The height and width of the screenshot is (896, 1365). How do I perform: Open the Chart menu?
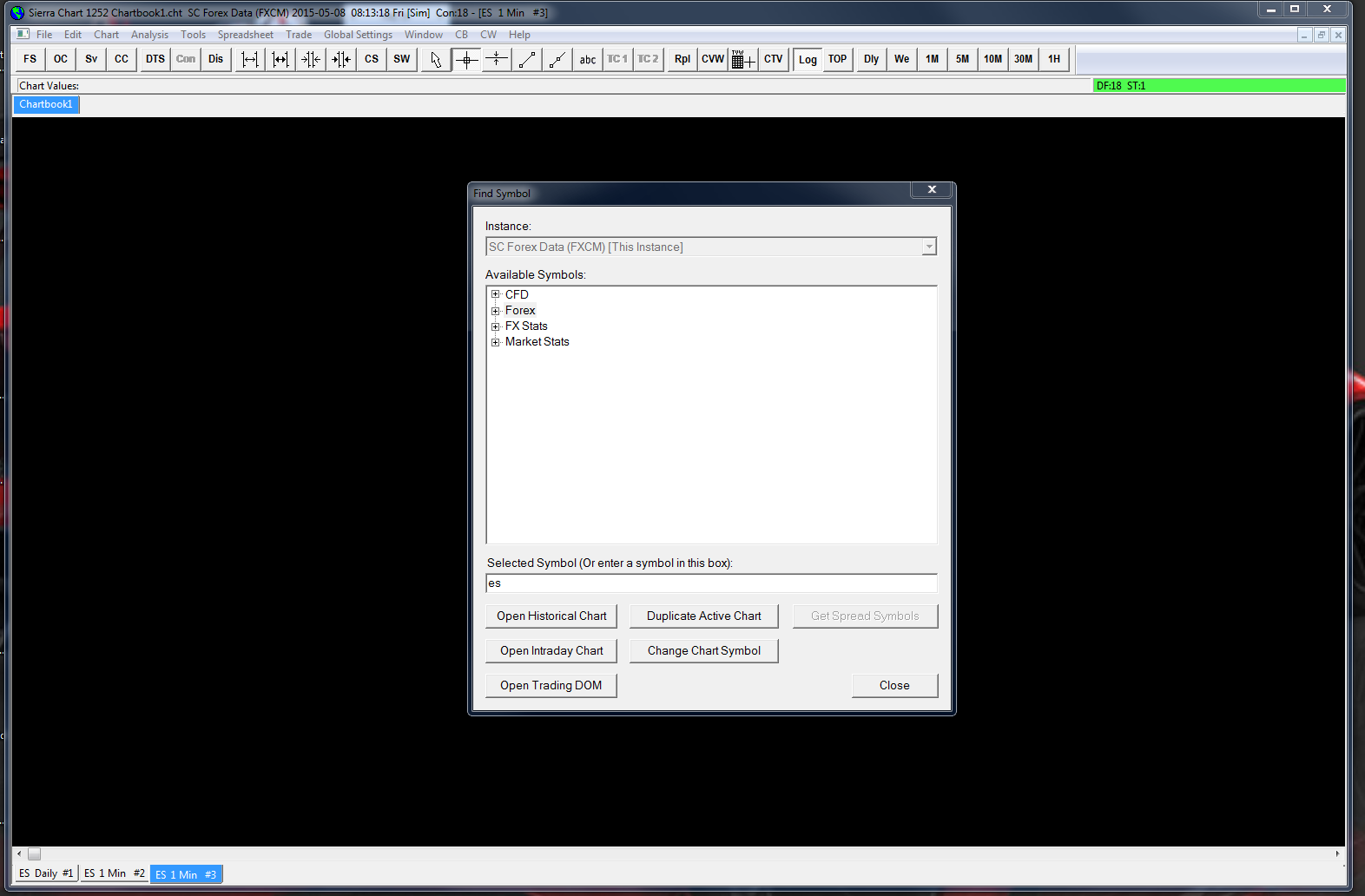click(107, 35)
